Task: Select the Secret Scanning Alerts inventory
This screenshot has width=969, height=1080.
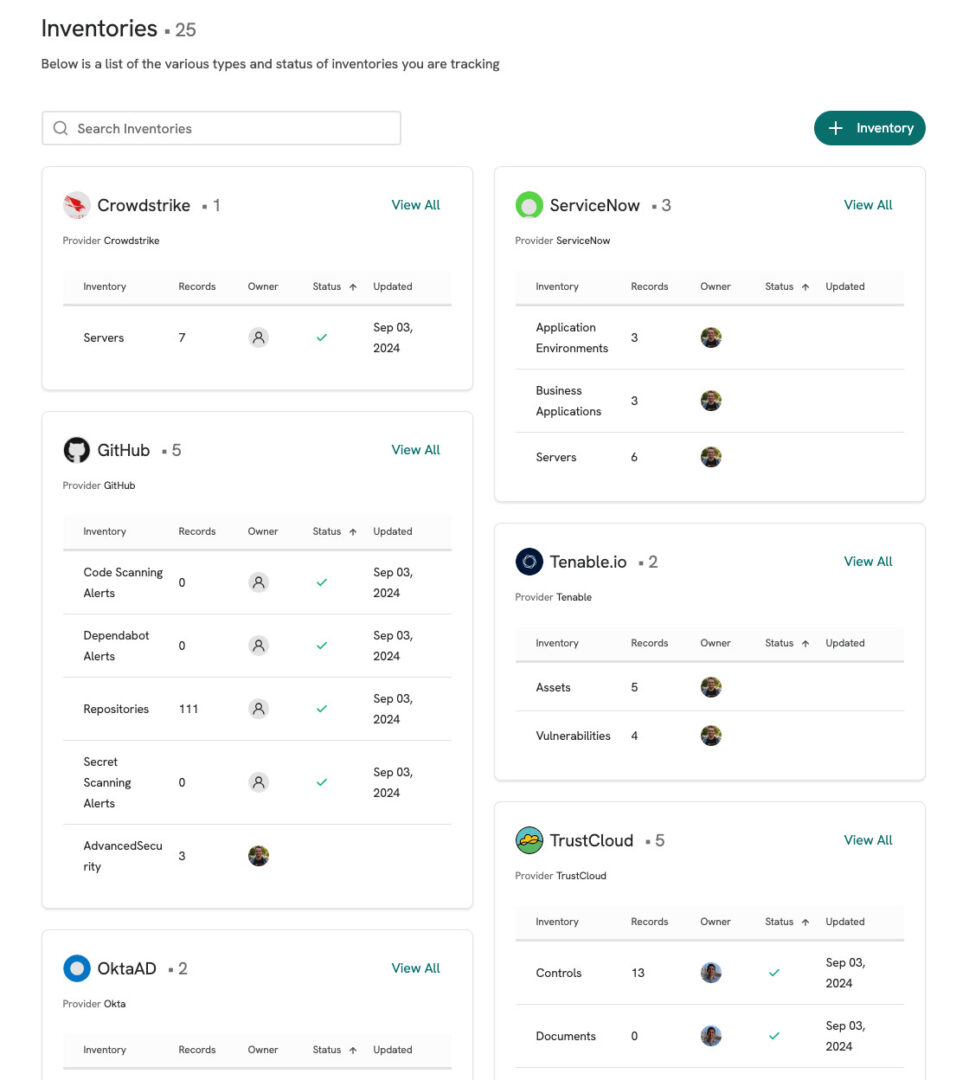Action: (x=107, y=782)
